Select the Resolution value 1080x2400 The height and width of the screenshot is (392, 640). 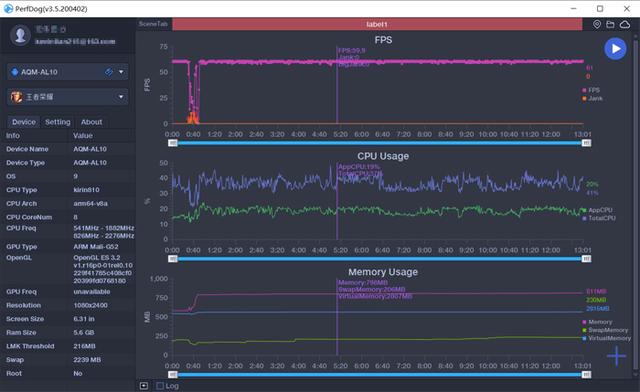click(x=91, y=305)
